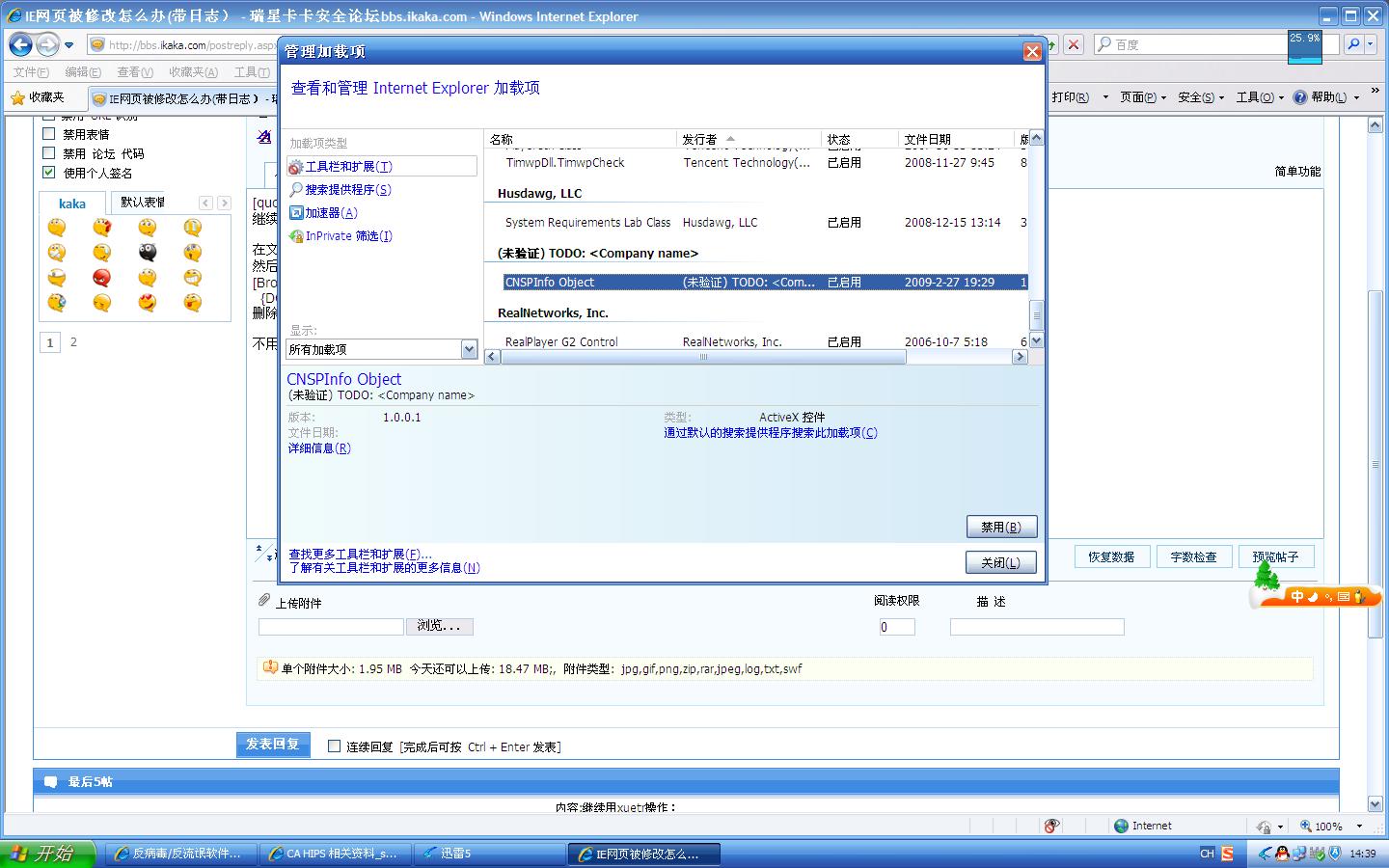Open the 收藏夹(A) menu
1389x868 pixels.
193,72
